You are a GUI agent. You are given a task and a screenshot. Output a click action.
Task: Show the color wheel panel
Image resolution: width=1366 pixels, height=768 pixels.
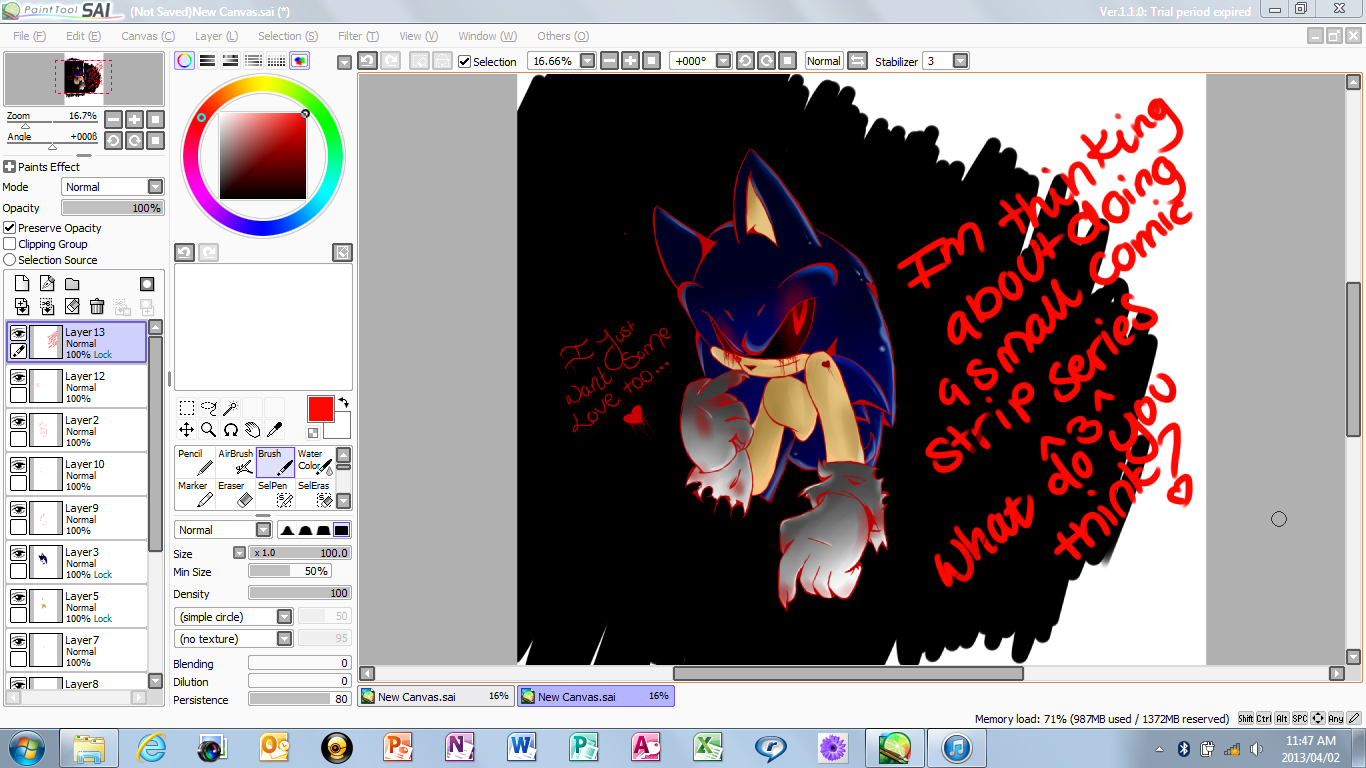[185, 61]
